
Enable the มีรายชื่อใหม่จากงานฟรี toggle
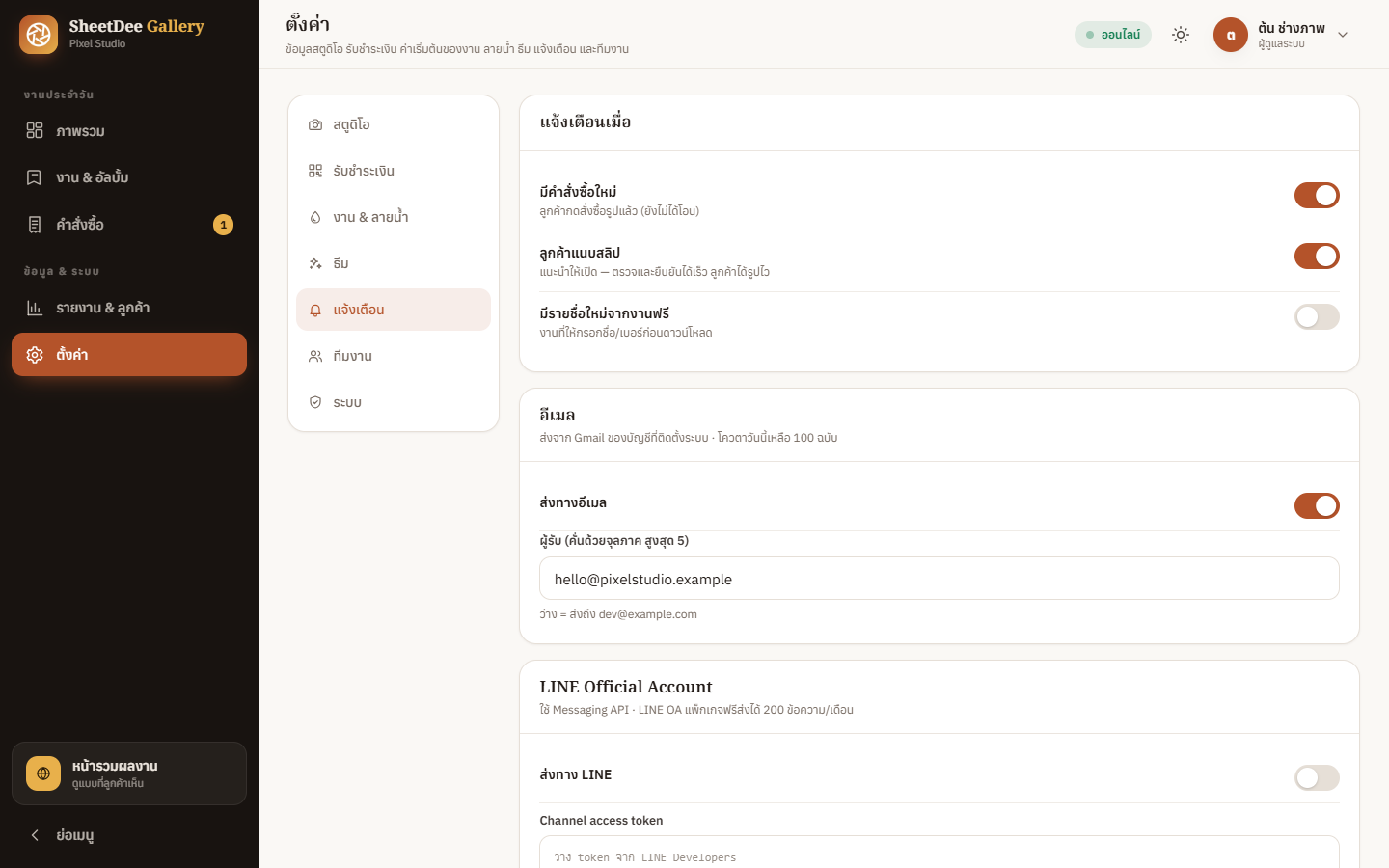coord(1317,317)
